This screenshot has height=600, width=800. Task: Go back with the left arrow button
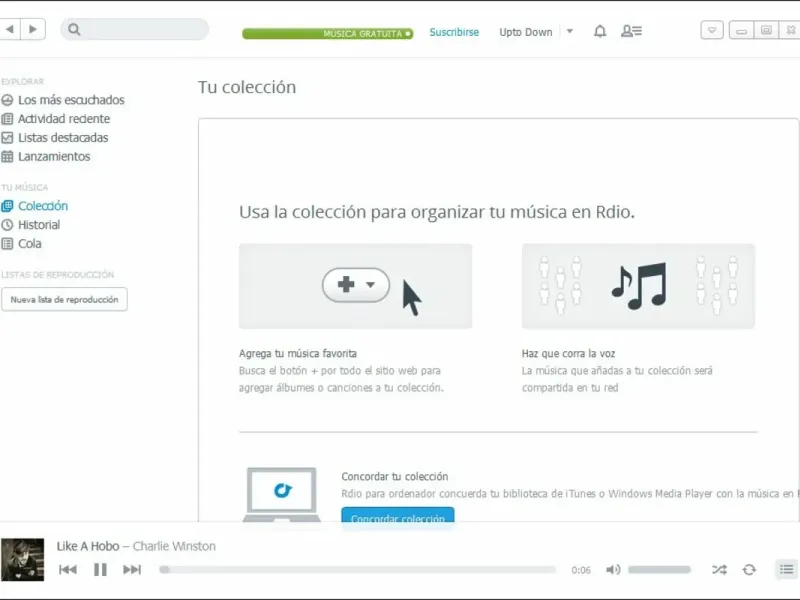tap(10, 29)
